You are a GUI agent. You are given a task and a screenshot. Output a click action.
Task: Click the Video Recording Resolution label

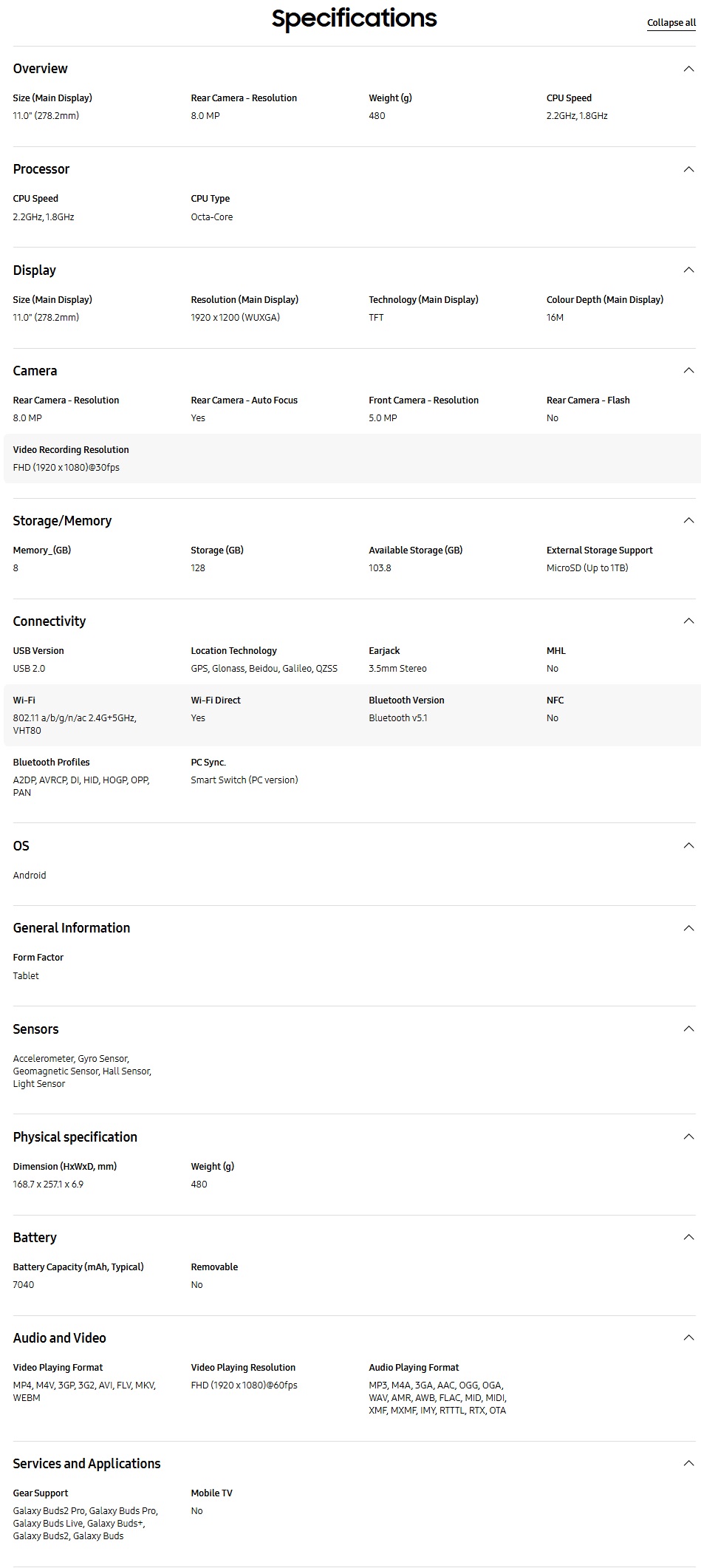[x=71, y=450]
